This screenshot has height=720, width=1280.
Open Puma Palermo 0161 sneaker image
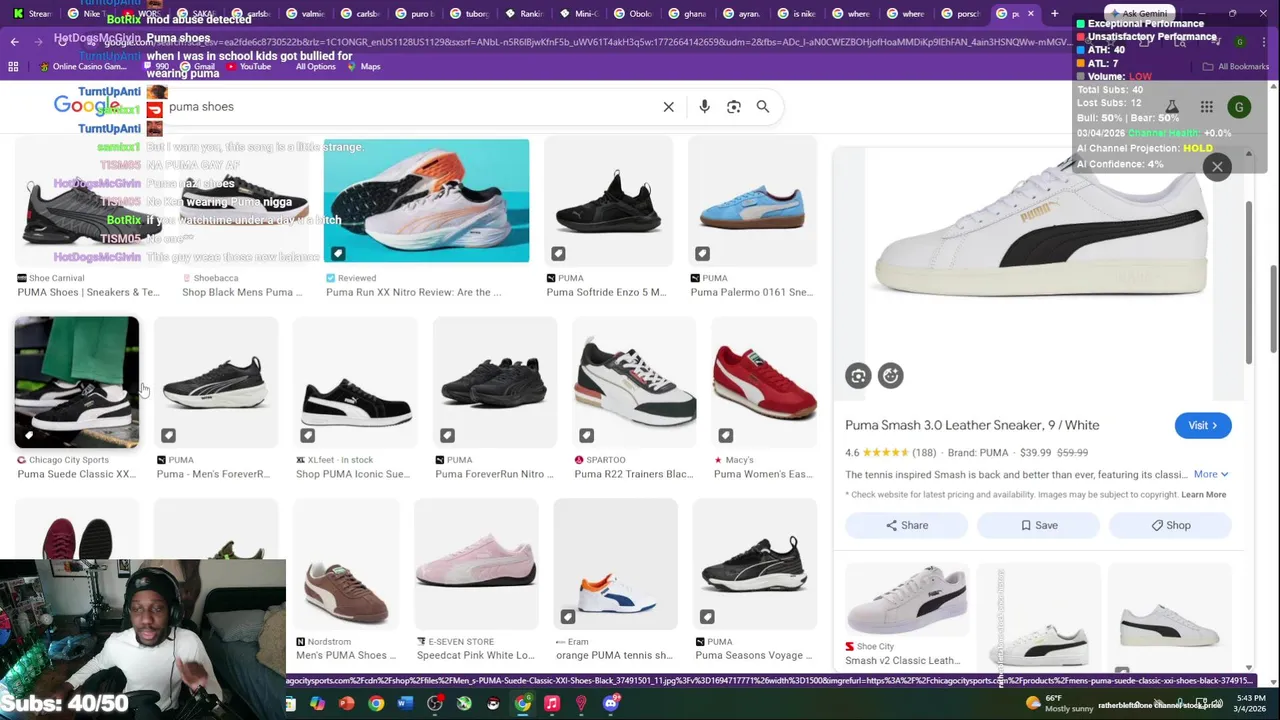click(752, 200)
